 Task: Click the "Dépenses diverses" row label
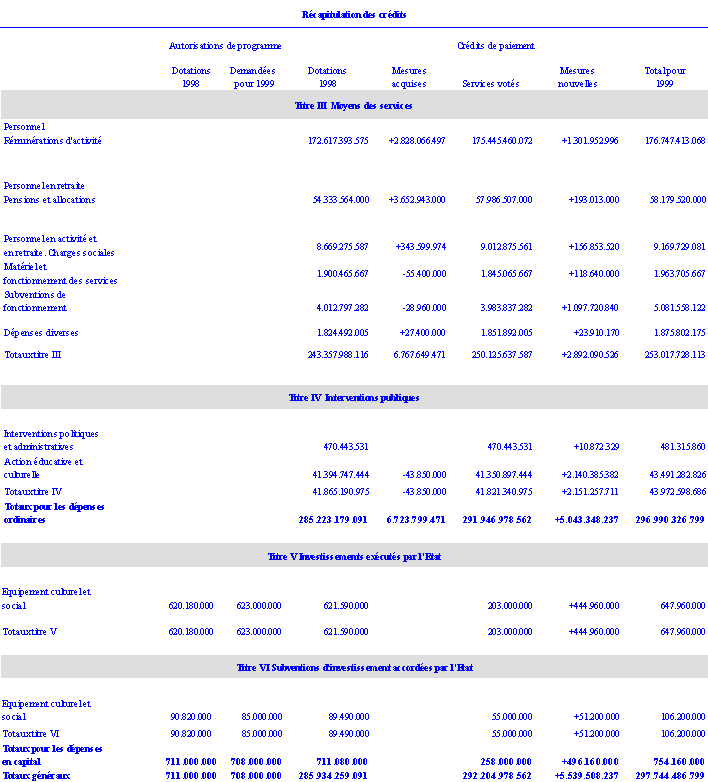coord(41,332)
